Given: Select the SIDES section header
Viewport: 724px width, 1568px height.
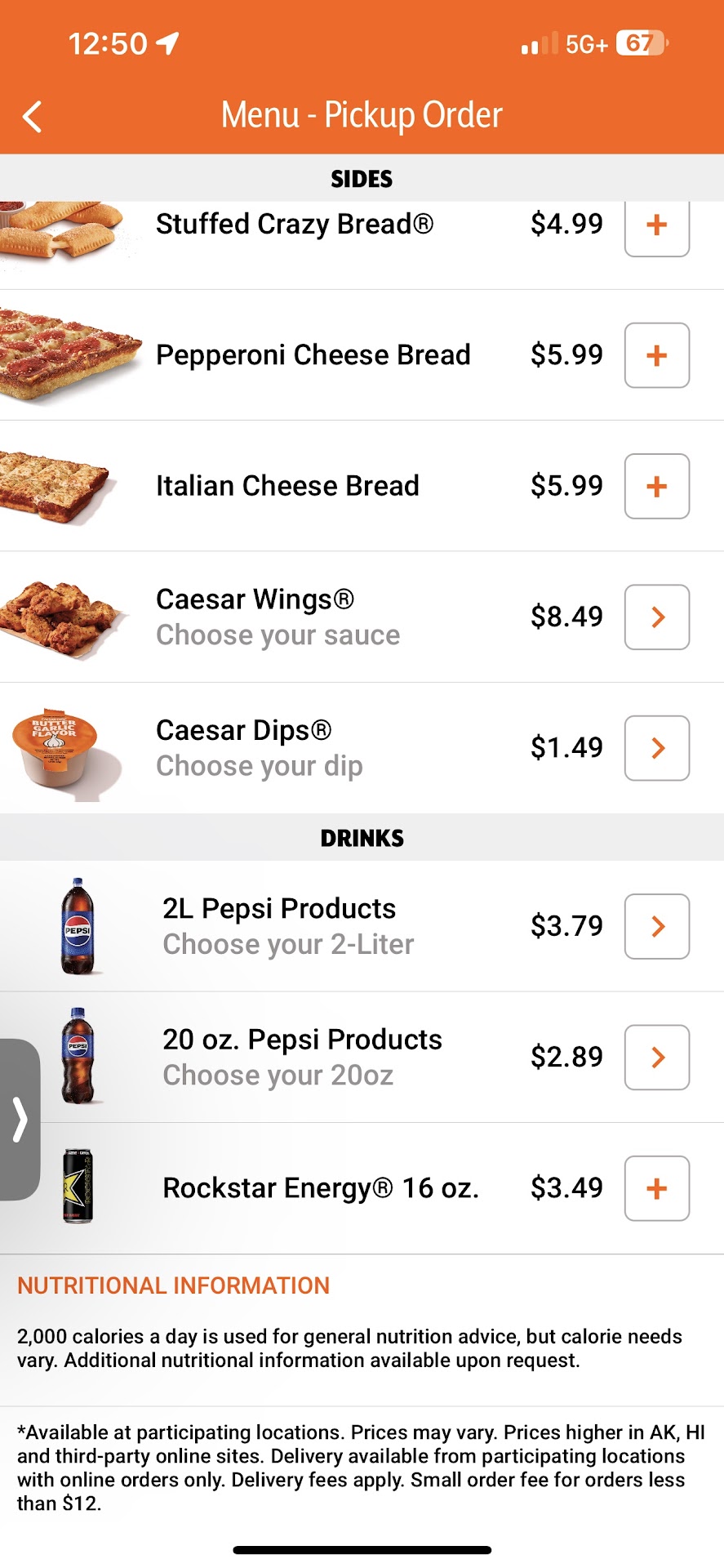Looking at the screenshot, I should pyautogui.click(x=362, y=179).
